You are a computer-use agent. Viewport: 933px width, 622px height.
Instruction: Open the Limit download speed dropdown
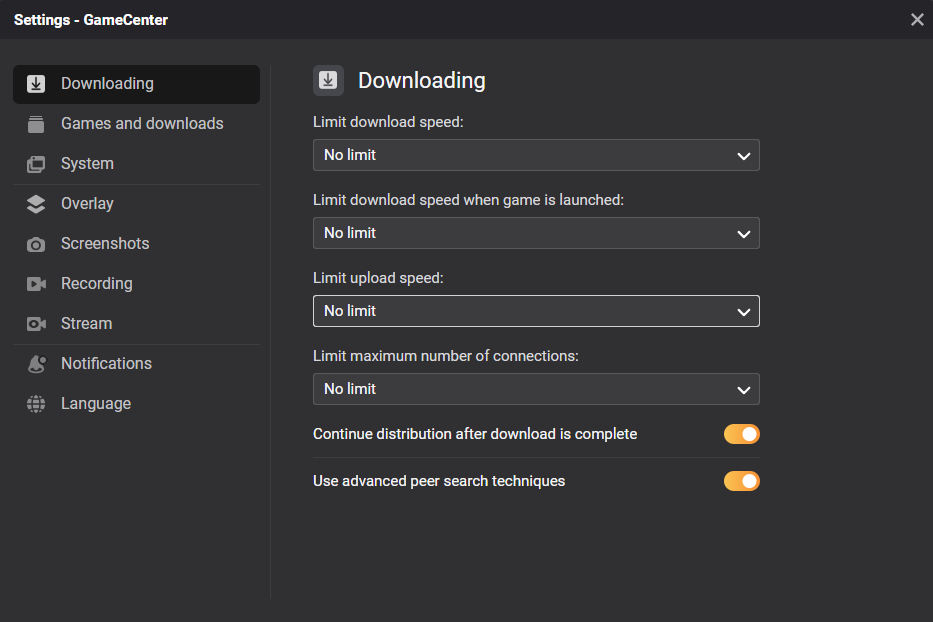(x=536, y=155)
